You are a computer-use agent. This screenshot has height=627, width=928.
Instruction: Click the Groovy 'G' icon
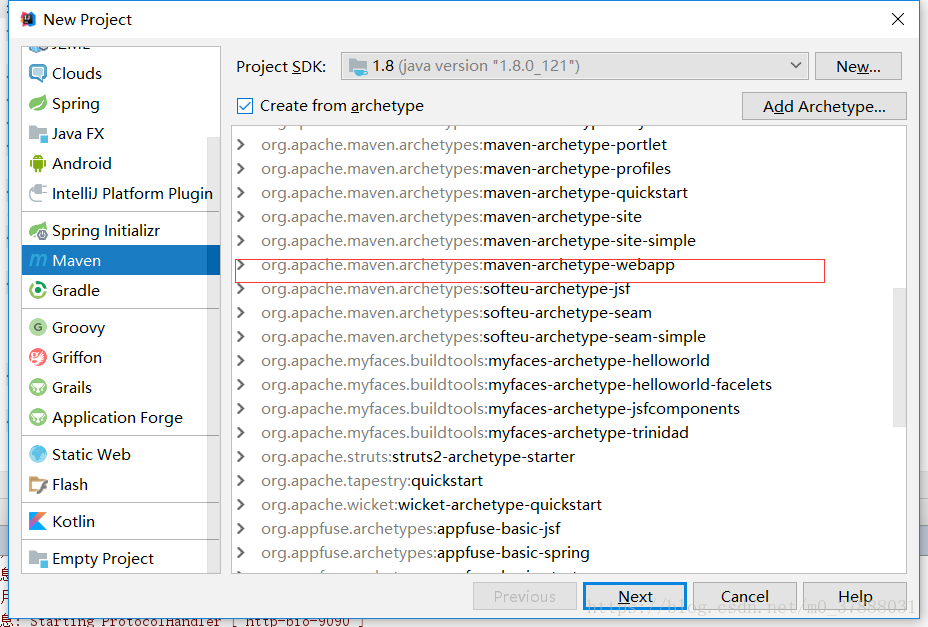click(38, 327)
